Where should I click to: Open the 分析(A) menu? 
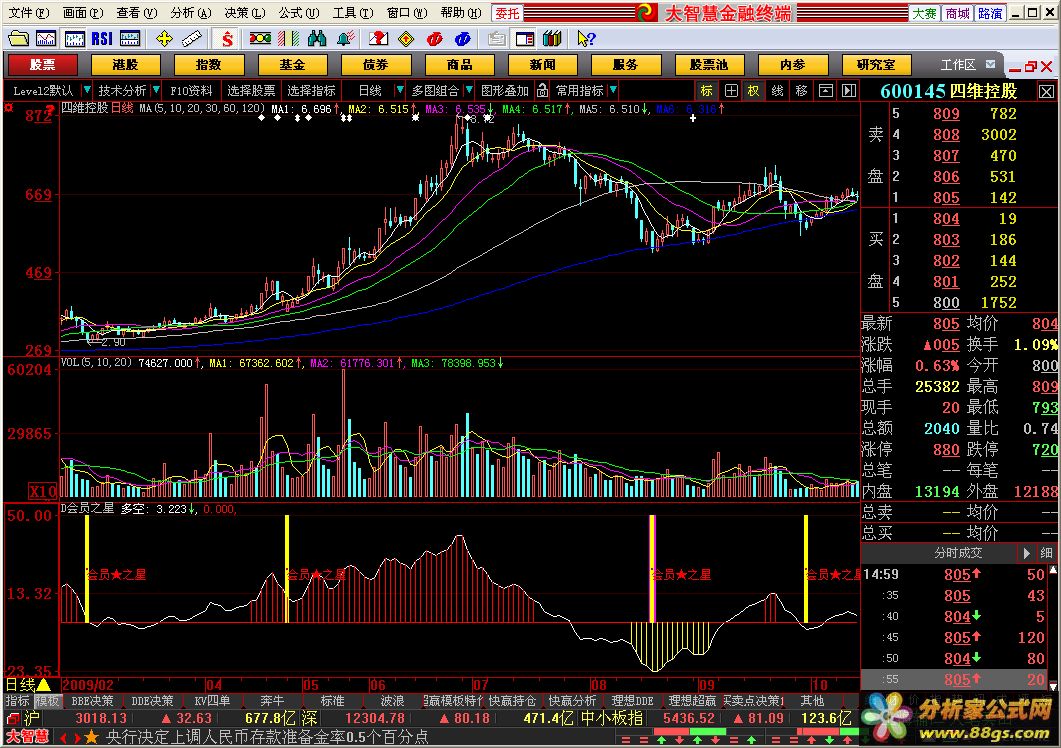tap(190, 13)
